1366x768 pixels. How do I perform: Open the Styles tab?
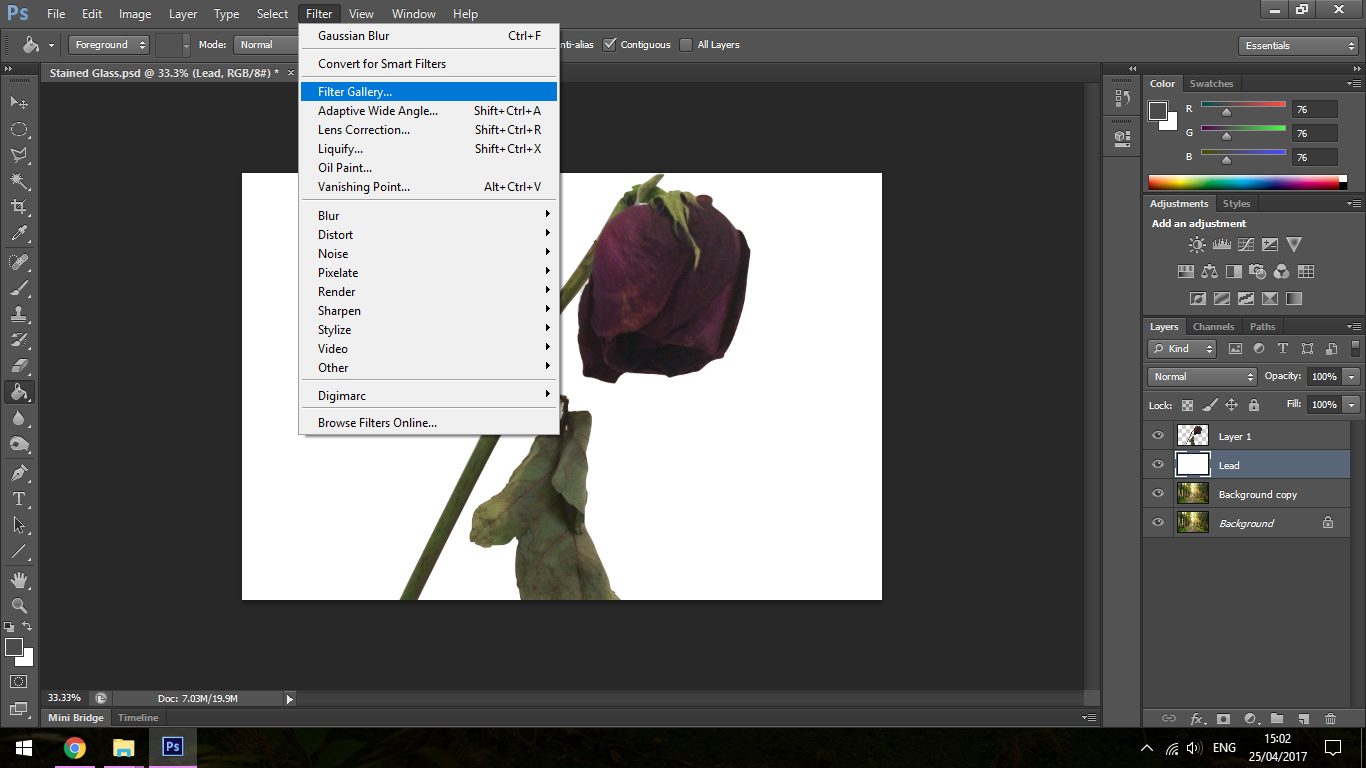pyautogui.click(x=1236, y=204)
